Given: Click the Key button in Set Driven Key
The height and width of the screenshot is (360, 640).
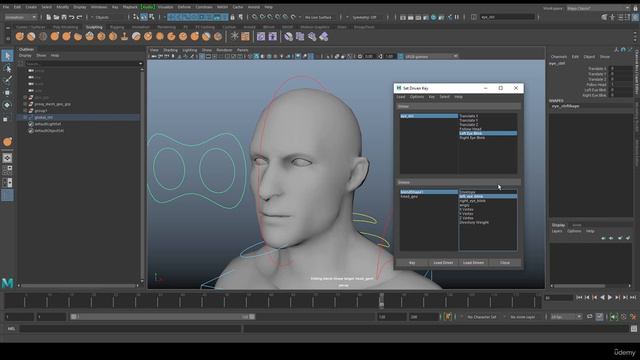Looking at the screenshot, I should tap(412, 262).
